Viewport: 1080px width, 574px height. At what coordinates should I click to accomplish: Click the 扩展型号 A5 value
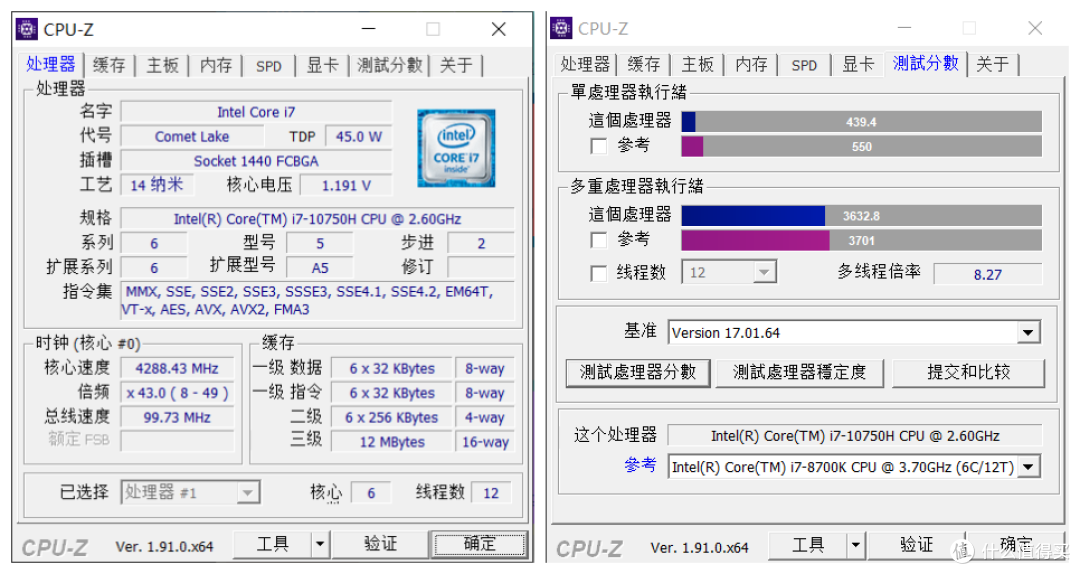coord(320,267)
